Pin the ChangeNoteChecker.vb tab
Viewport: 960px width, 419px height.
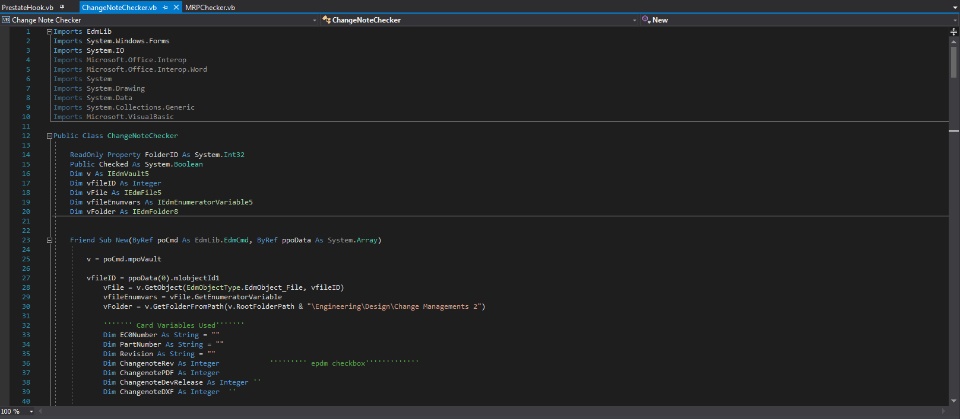click(165, 7)
